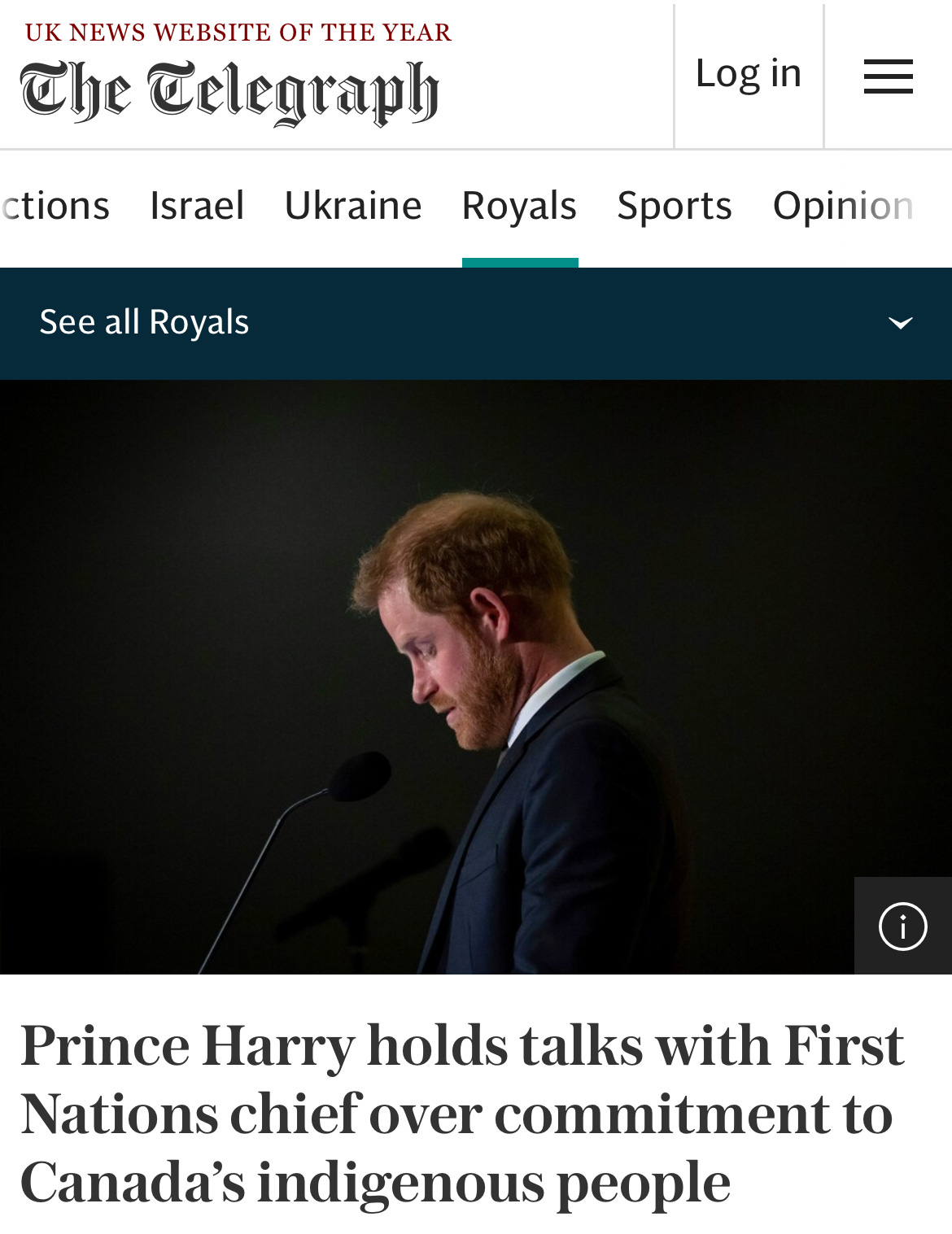
Task: Open the hamburger menu icon
Action: [x=888, y=76]
